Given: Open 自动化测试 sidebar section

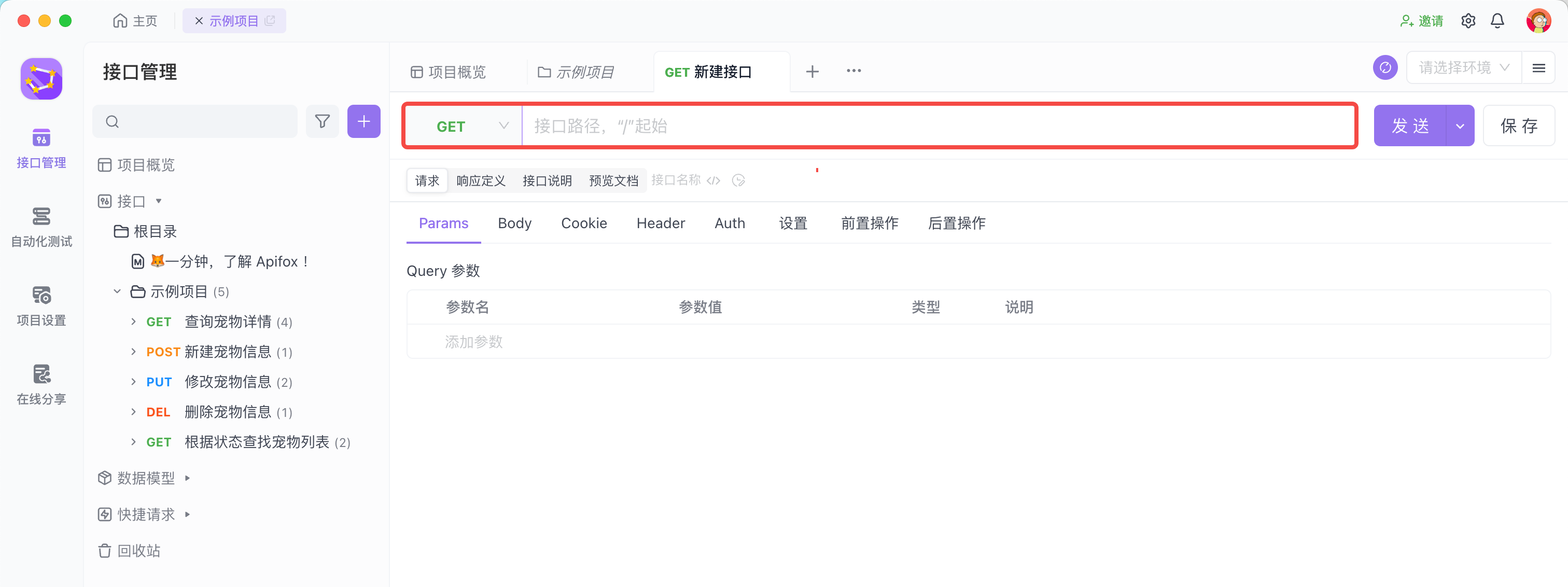Looking at the screenshot, I should 41,228.
